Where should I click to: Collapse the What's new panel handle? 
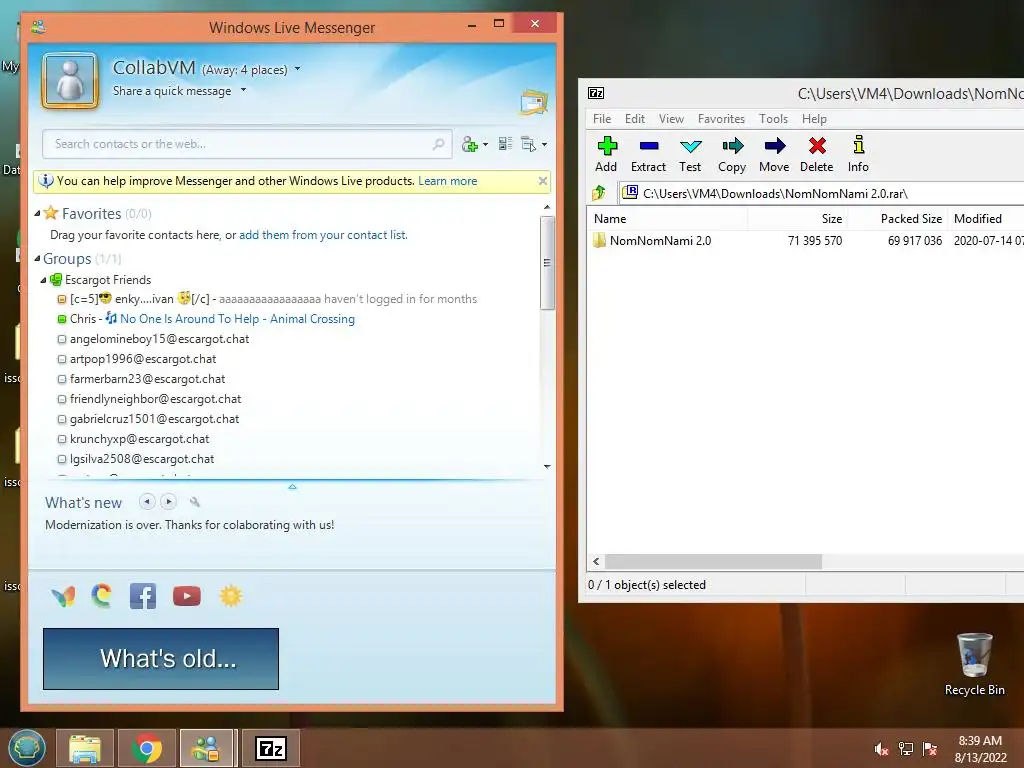click(x=292, y=486)
